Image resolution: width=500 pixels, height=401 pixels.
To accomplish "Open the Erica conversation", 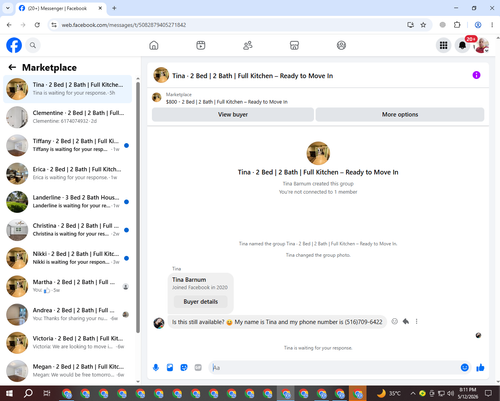I will pyautogui.click(x=68, y=173).
